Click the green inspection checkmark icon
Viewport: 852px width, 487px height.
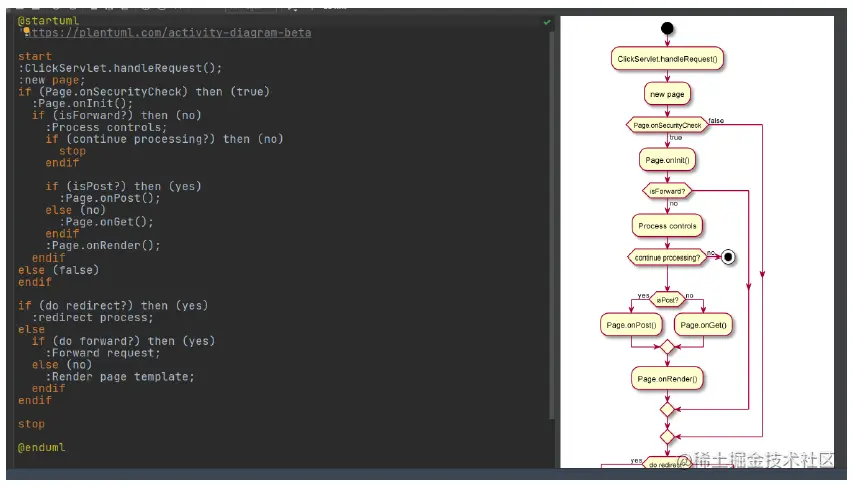point(547,22)
